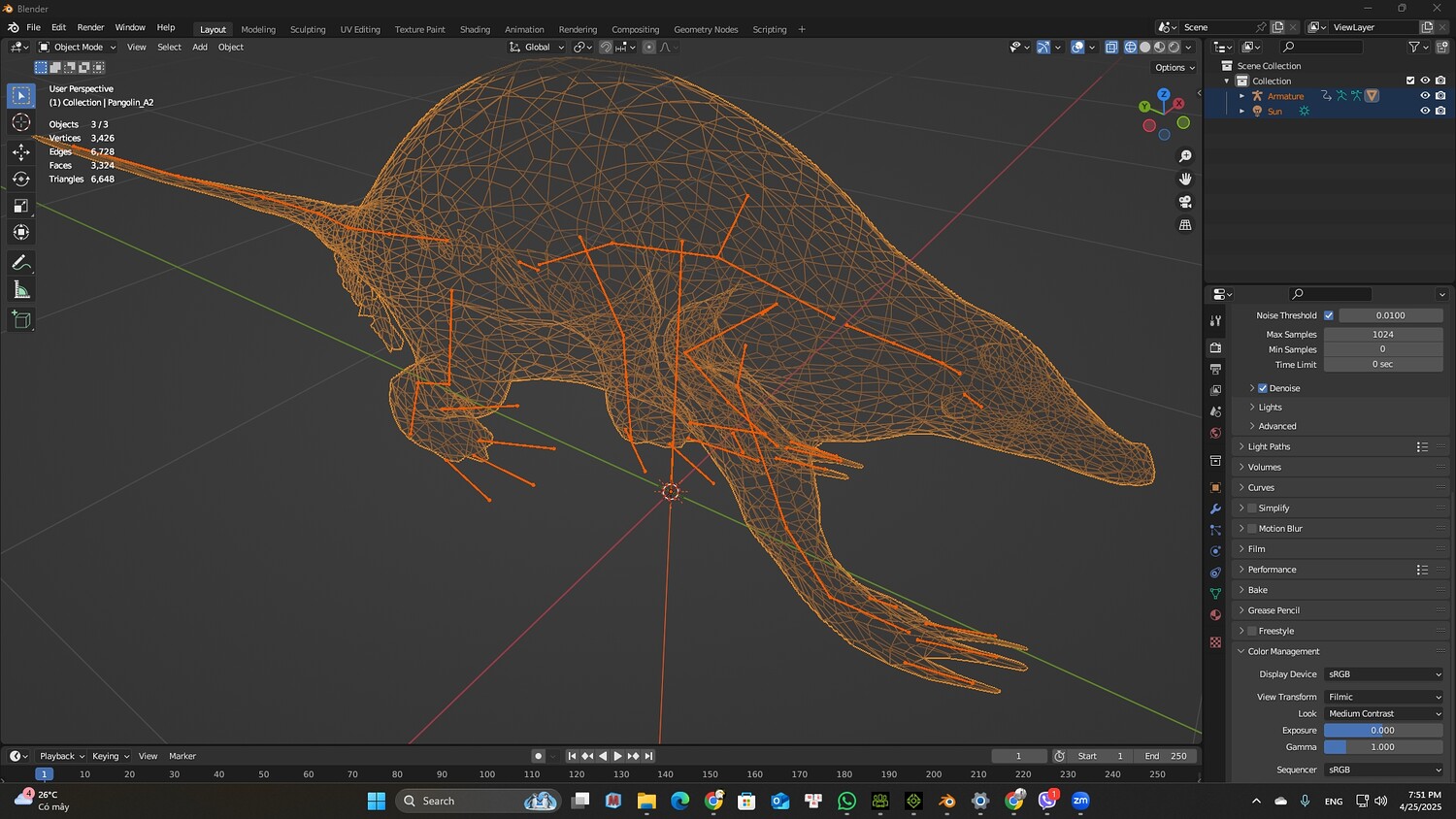Viewport: 1456px width, 819px height.
Task: Click the Options button in the viewport
Action: 1175,68
